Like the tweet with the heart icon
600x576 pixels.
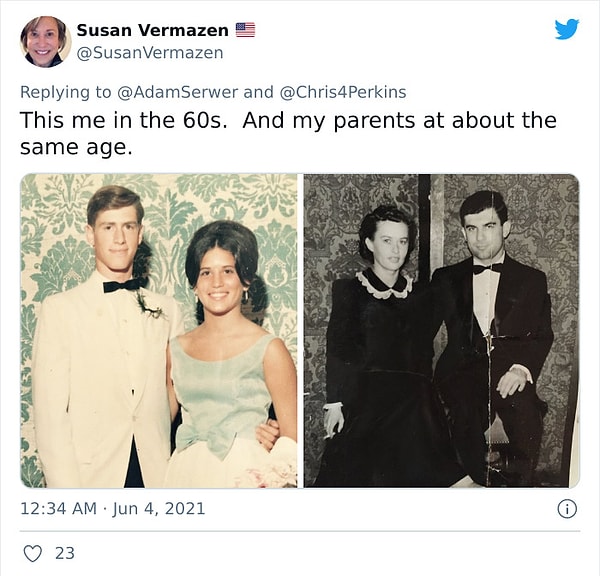tap(32, 553)
